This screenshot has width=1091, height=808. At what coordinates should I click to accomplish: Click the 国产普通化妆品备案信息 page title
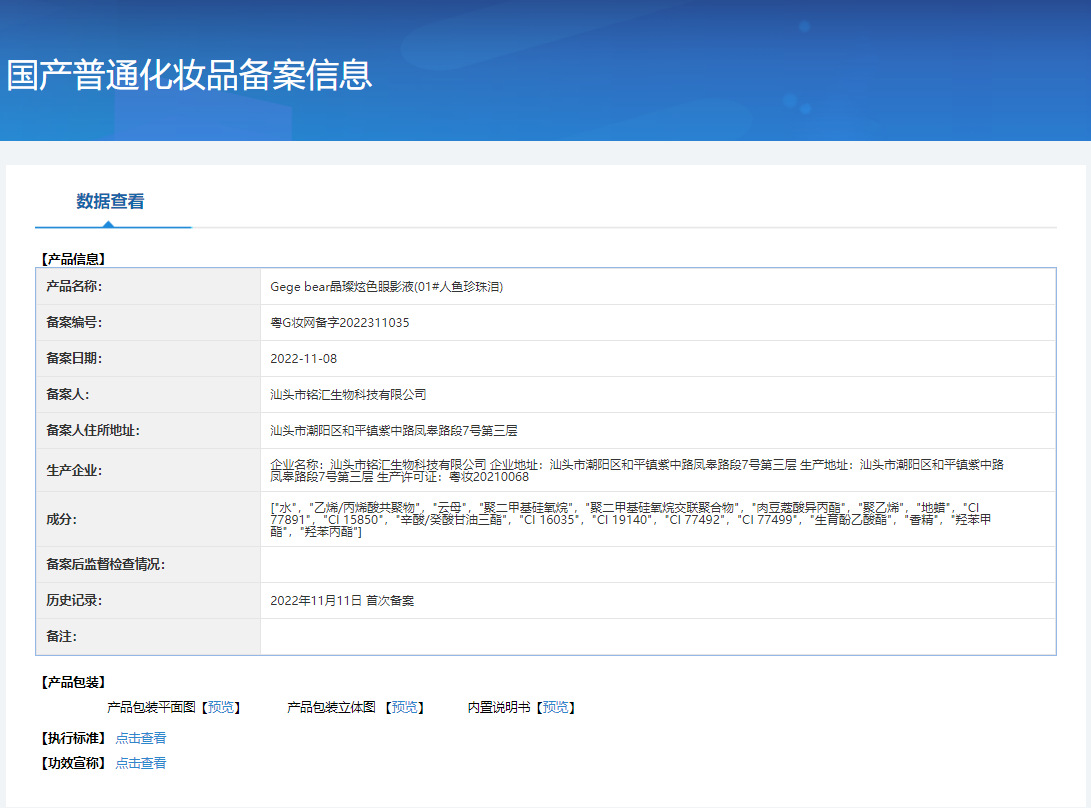(189, 75)
